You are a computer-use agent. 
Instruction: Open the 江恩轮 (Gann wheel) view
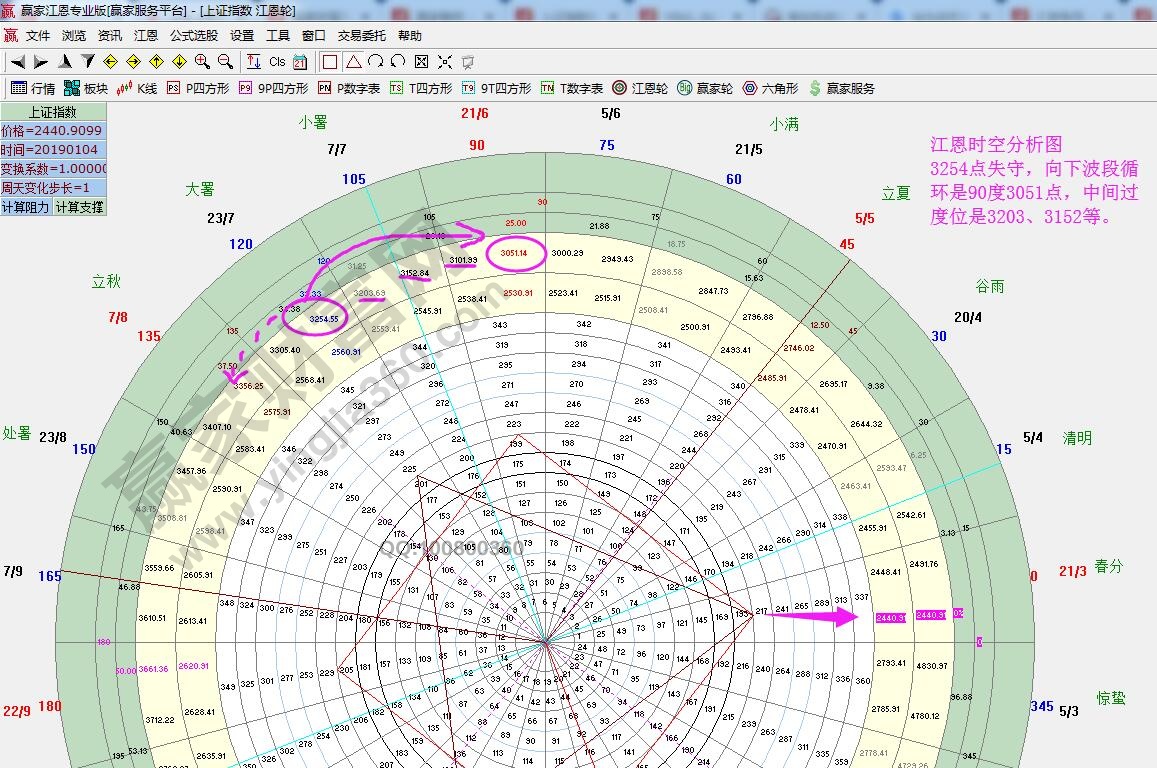point(640,88)
